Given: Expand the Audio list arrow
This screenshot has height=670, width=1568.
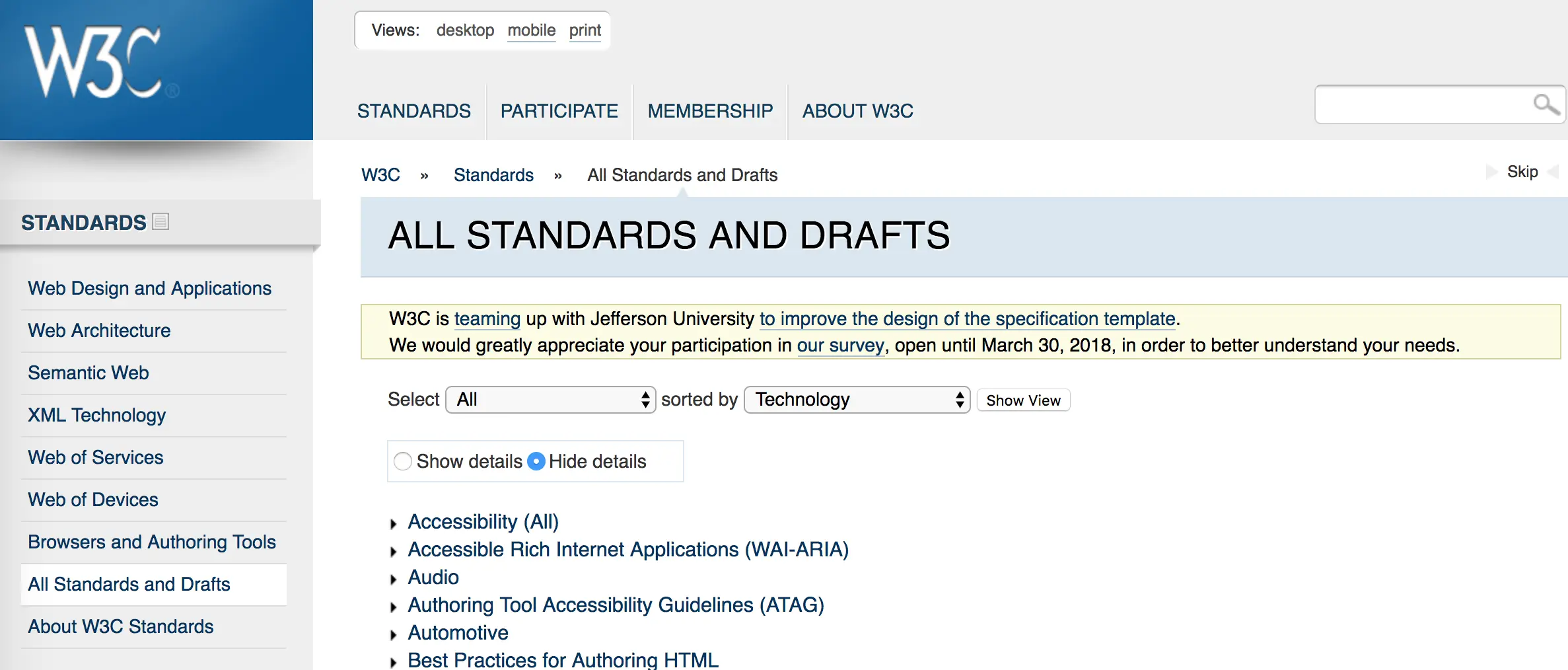Looking at the screenshot, I should point(394,579).
